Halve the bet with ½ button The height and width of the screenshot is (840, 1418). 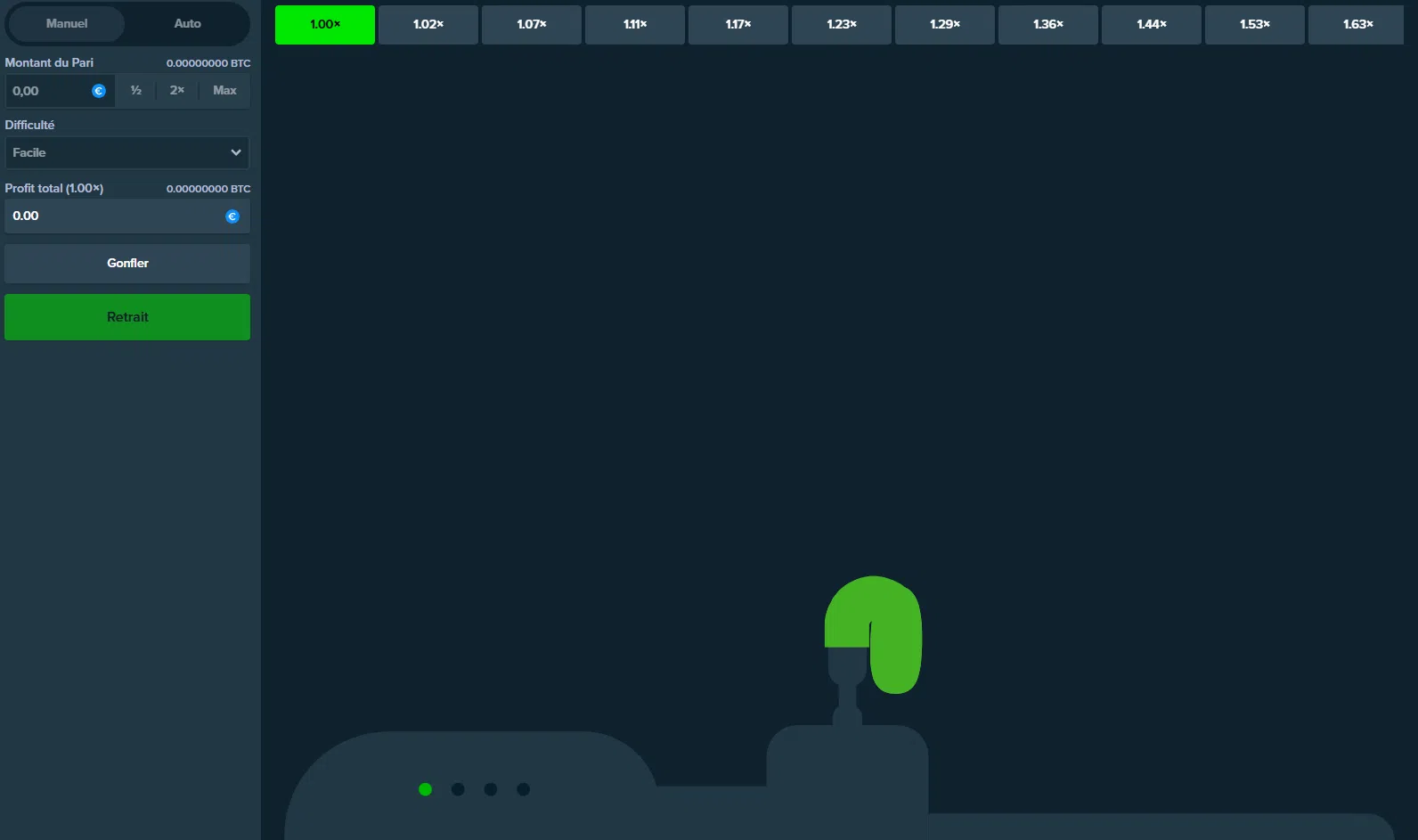coord(136,91)
